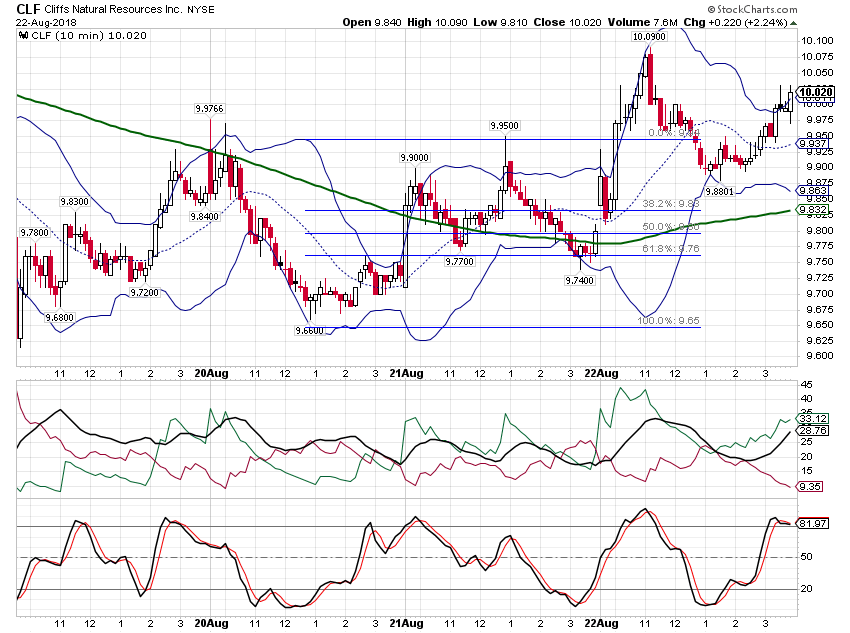Click the candlestick icon before the CLF legend
This screenshot has width=850, height=633.
click(x=23, y=36)
